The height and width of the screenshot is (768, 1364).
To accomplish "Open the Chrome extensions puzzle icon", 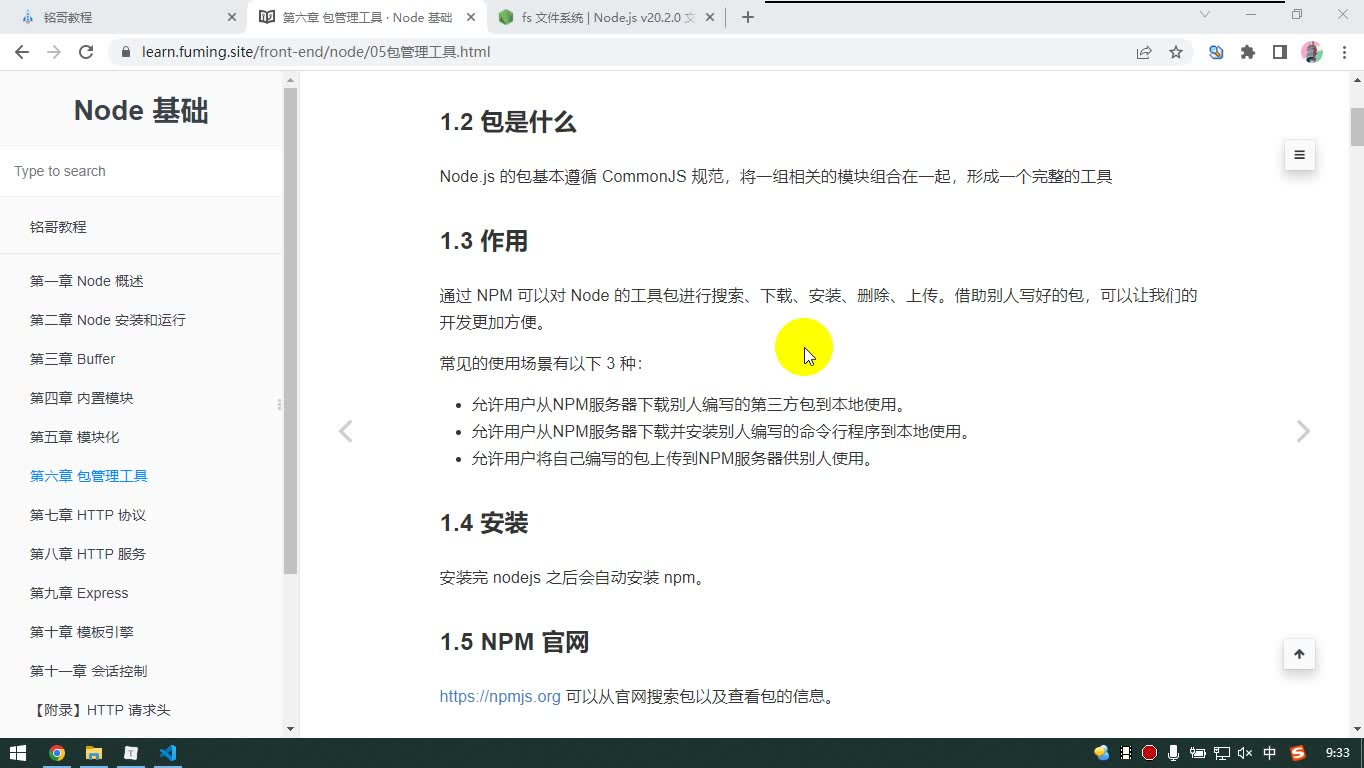I will (x=1248, y=52).
